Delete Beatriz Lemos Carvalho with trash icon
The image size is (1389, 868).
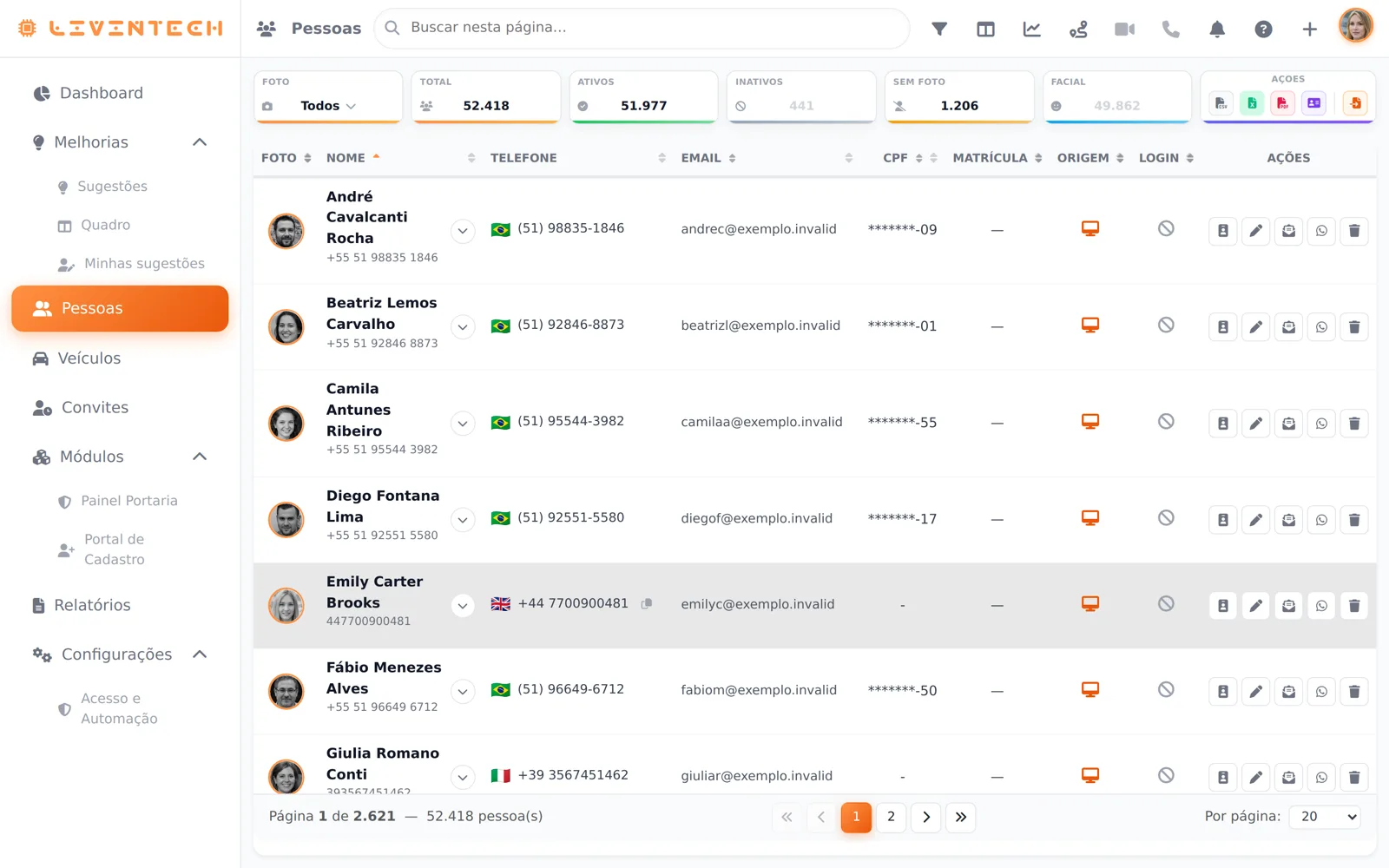pyautogui.click(x=1354, y=327)
